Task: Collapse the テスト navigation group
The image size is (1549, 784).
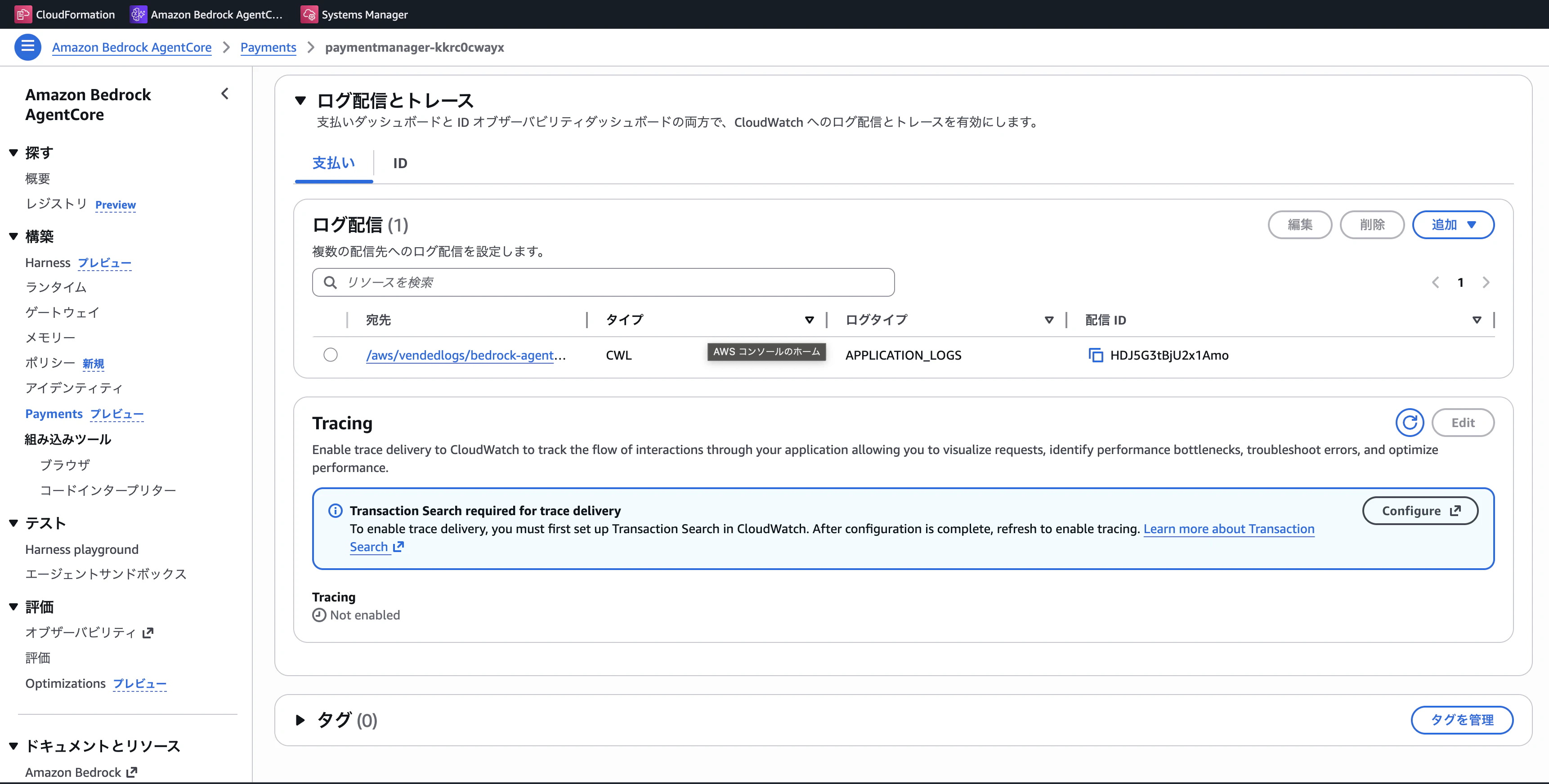Action: point(13,523)
